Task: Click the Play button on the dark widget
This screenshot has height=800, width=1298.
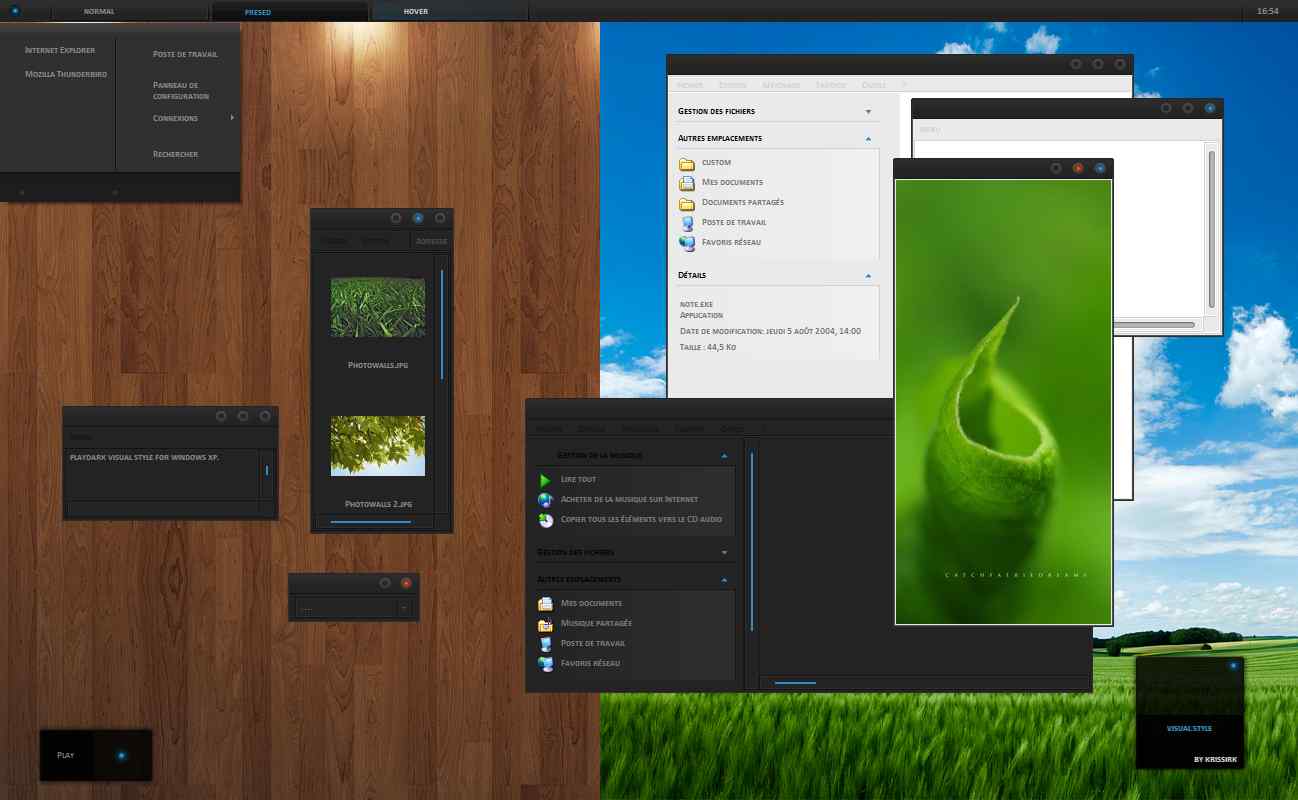Action: [66, 755]
